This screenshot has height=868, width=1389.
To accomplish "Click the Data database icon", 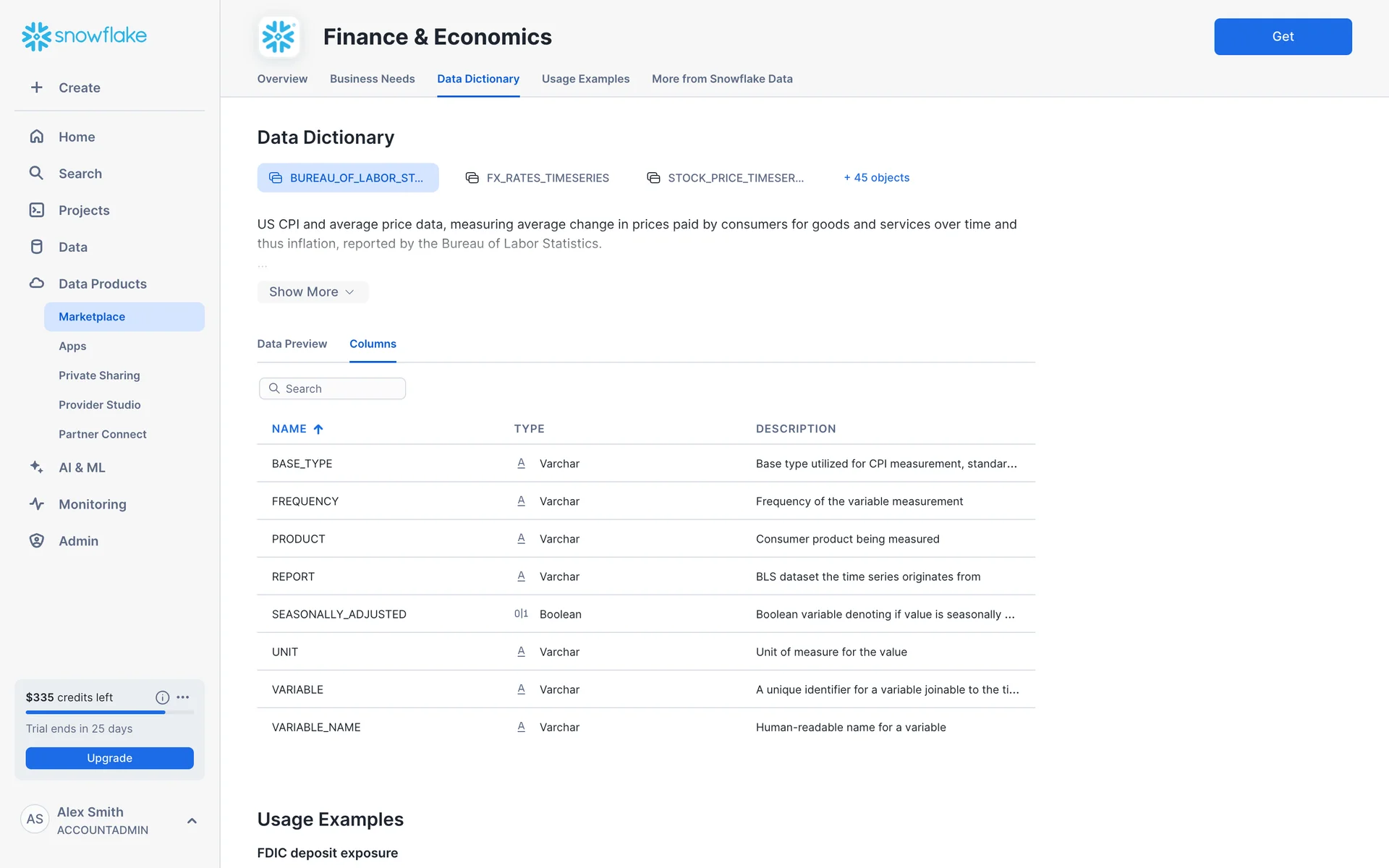I will point(36,247).
